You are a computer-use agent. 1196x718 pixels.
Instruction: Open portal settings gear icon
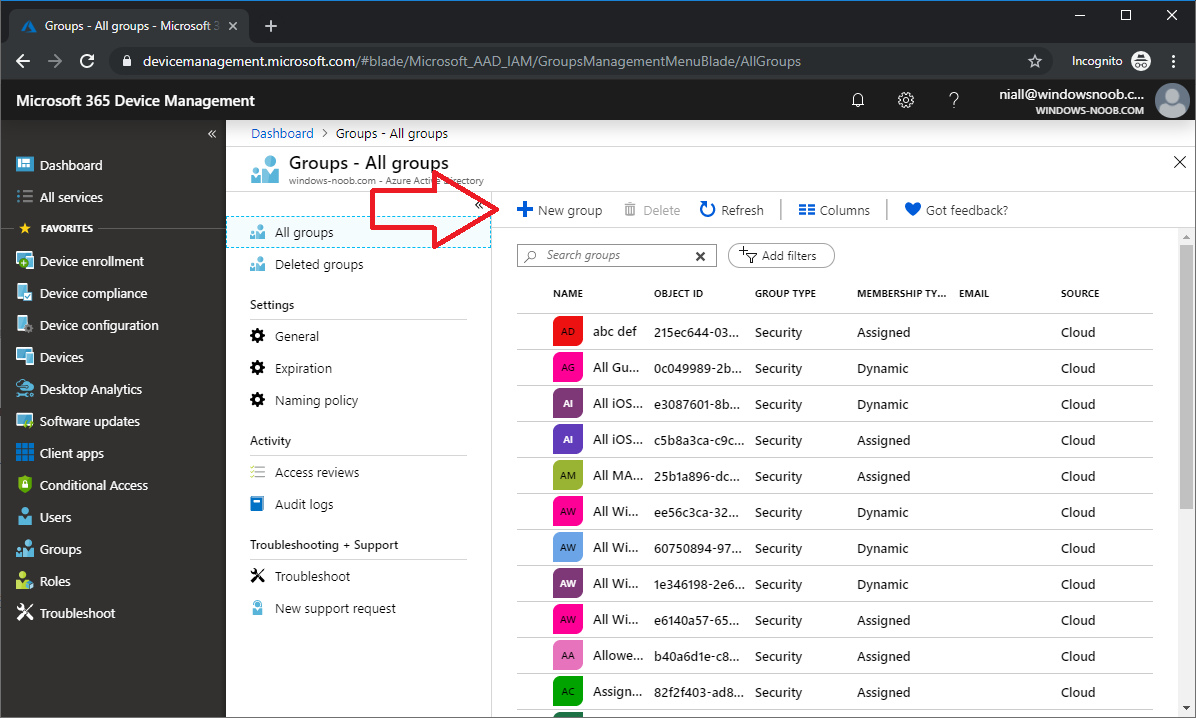pos(905,100)
